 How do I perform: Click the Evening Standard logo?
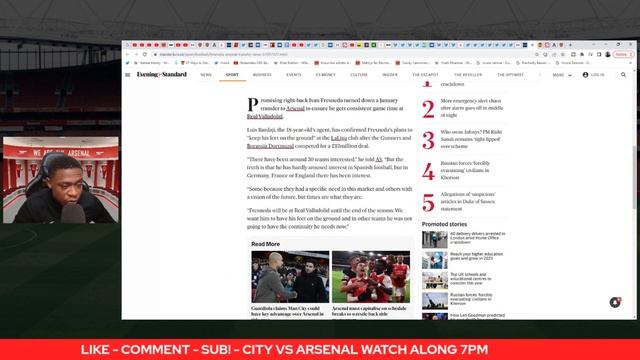coord(162,75)
